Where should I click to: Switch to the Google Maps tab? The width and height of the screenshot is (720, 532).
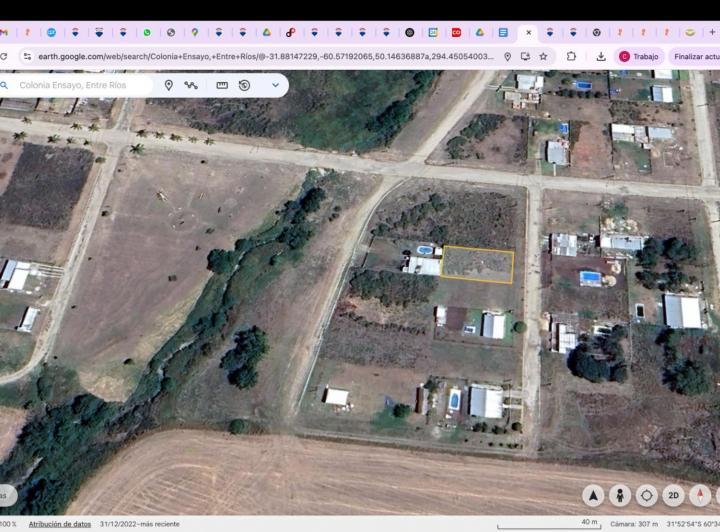coord(195,33)
